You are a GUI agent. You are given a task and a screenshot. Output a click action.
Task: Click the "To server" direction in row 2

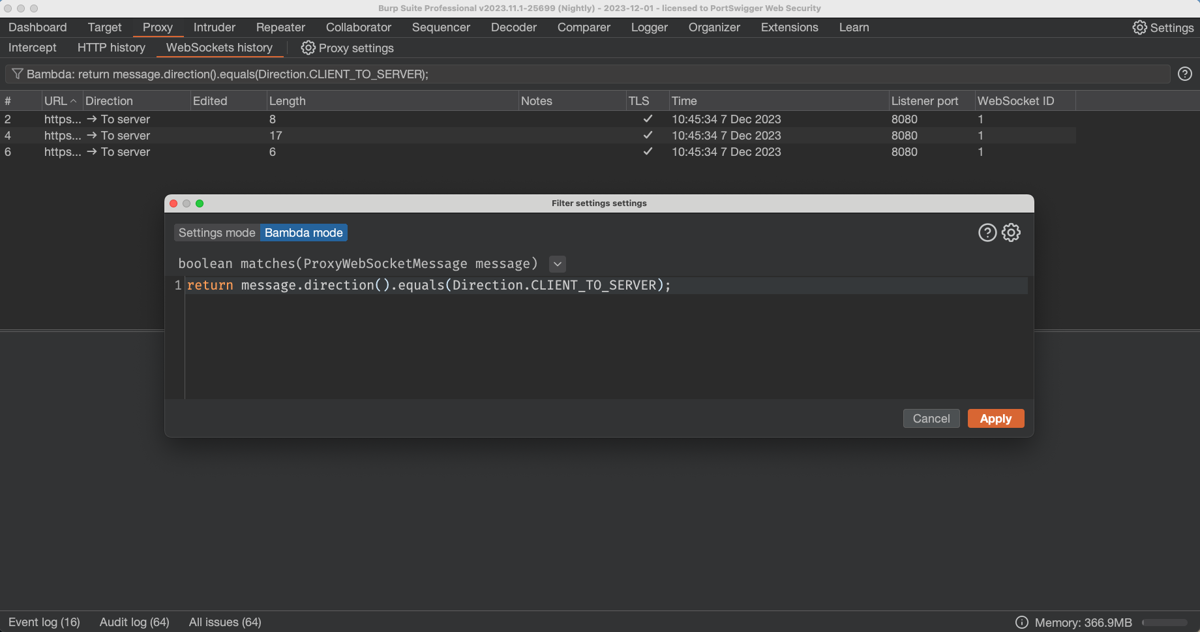(118, 119)
